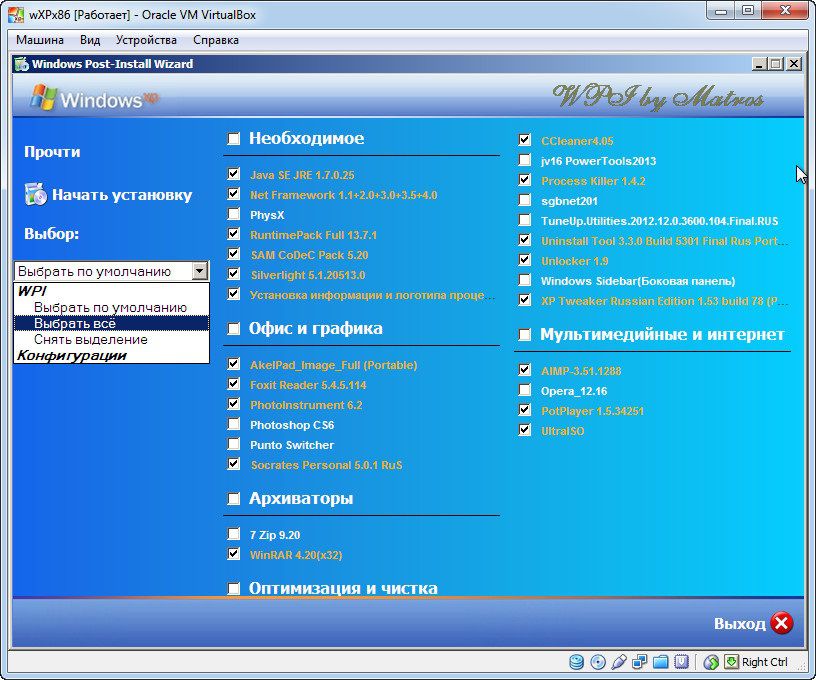Click the install disc icon beside Начать установку
Screen dimensions: 816x680
coord(35,194)
